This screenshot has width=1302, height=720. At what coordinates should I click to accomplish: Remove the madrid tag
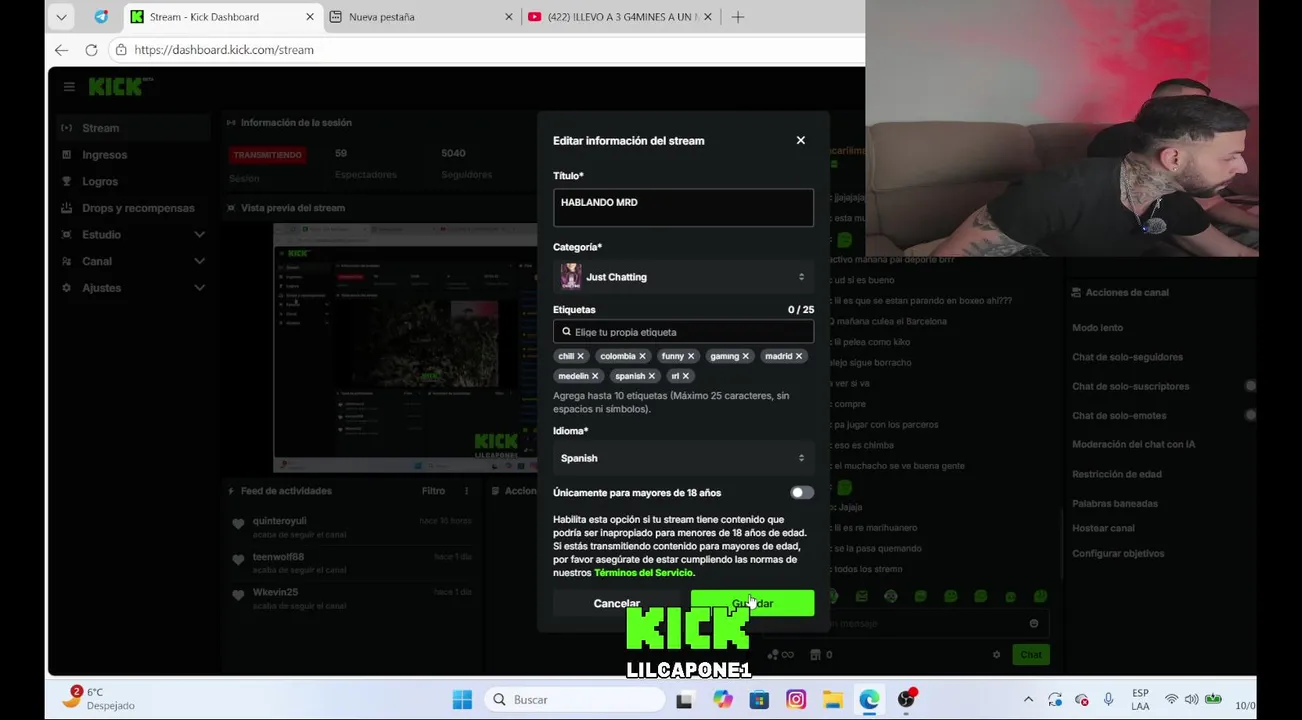(x=798, y=356)
